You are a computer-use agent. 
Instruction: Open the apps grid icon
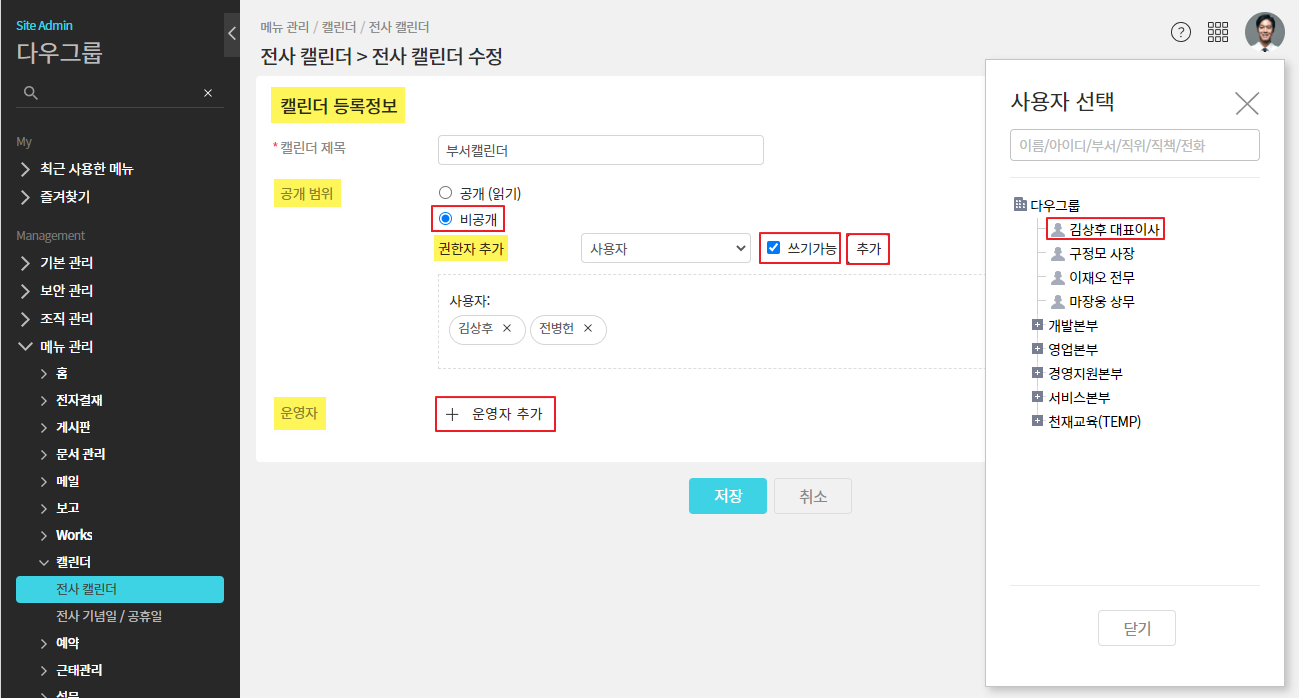[x=1218, y=32]
